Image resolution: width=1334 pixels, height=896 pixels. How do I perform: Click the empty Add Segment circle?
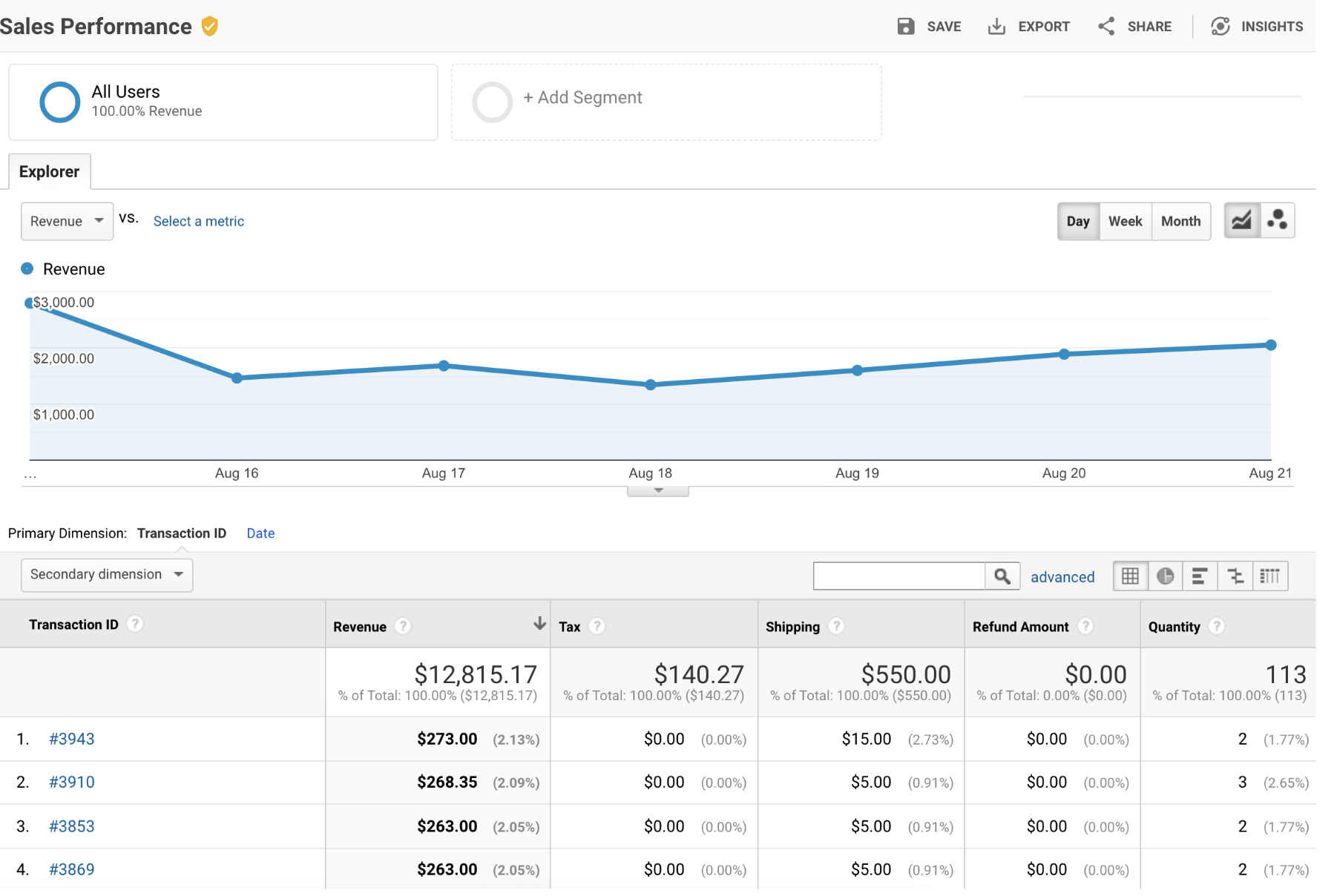pyautogui.click(x=492, y=102)
